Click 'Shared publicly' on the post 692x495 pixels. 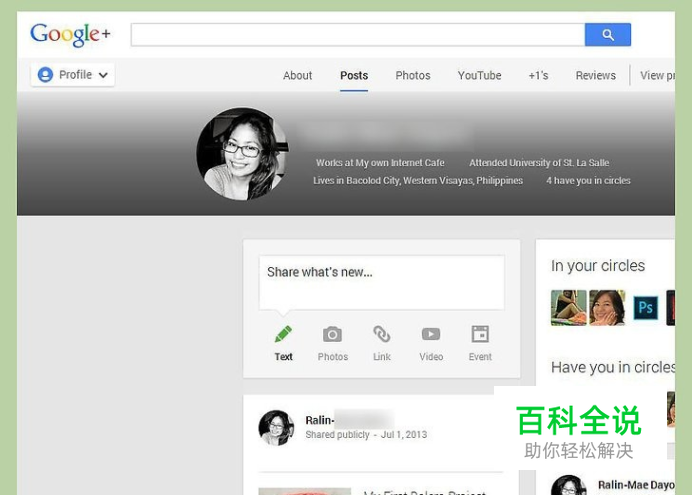tap(337, 435)
